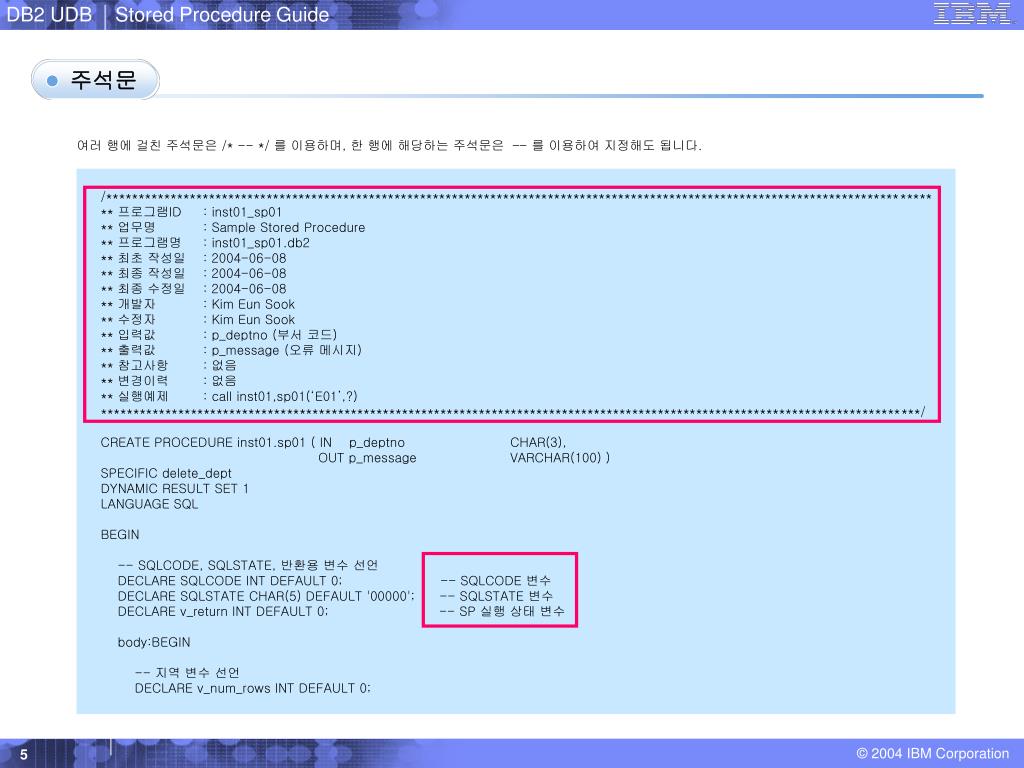
Task: Click the 'CREATE PROCEDURE inst01.sp01' statement
Action: pos(202,442)
